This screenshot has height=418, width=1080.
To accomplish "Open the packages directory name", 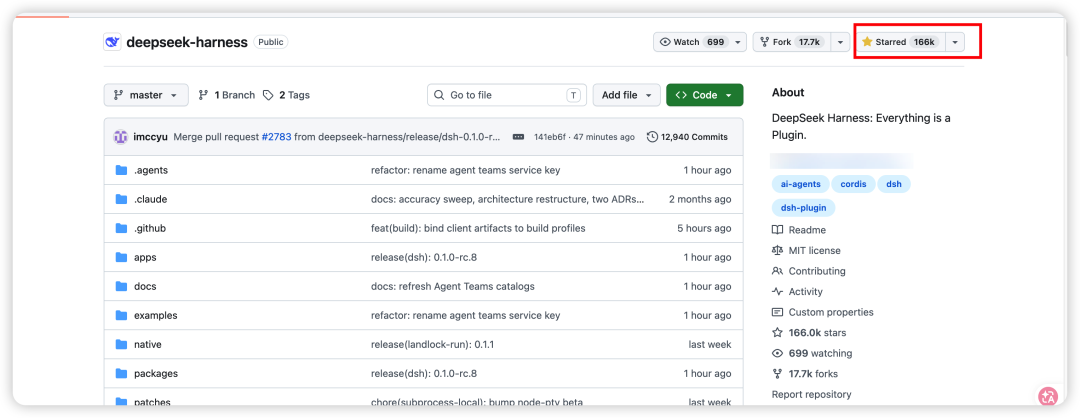I will click(x=156, y=373).
